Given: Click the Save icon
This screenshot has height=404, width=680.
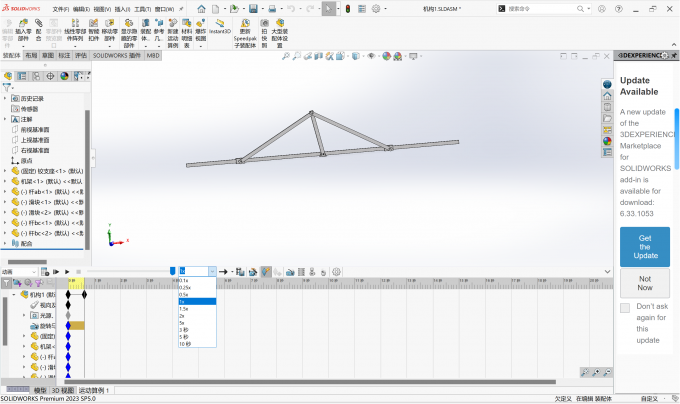Looking at the screenshot, I should 253,9.
